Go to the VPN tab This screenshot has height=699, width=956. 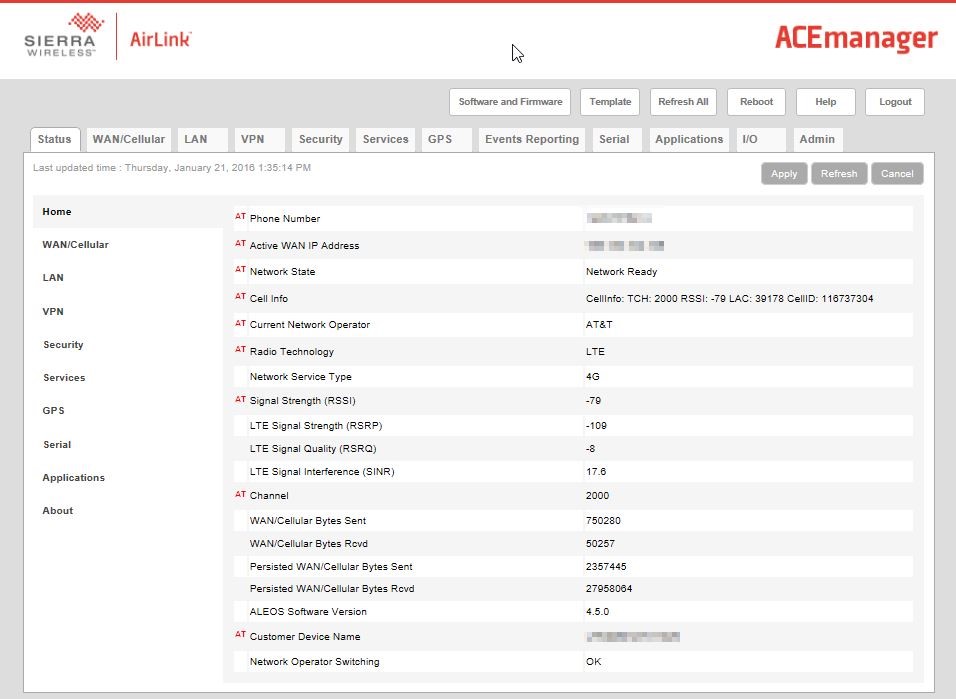(x=259, y=140)
